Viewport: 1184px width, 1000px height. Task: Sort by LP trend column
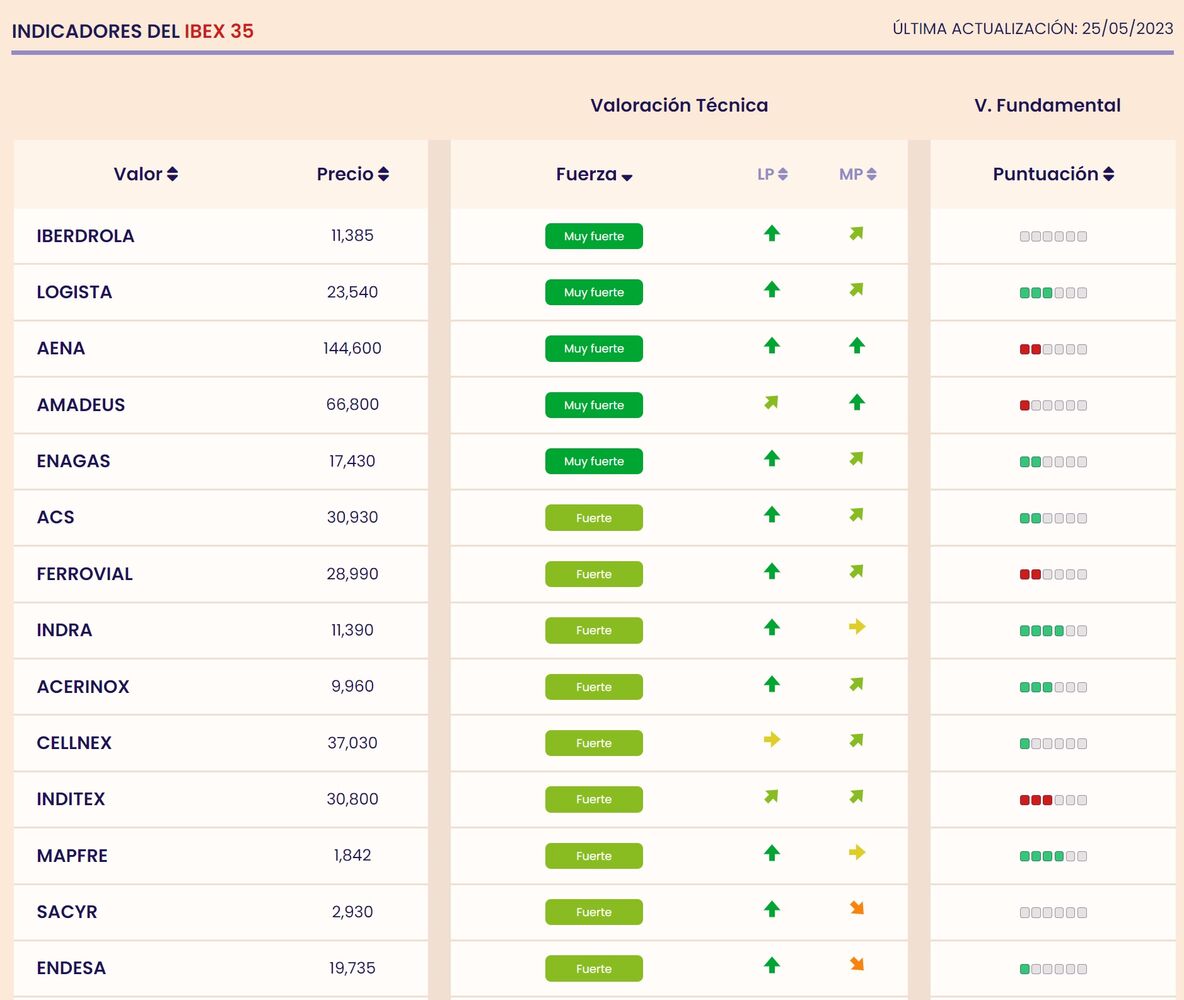pos(772,174)
